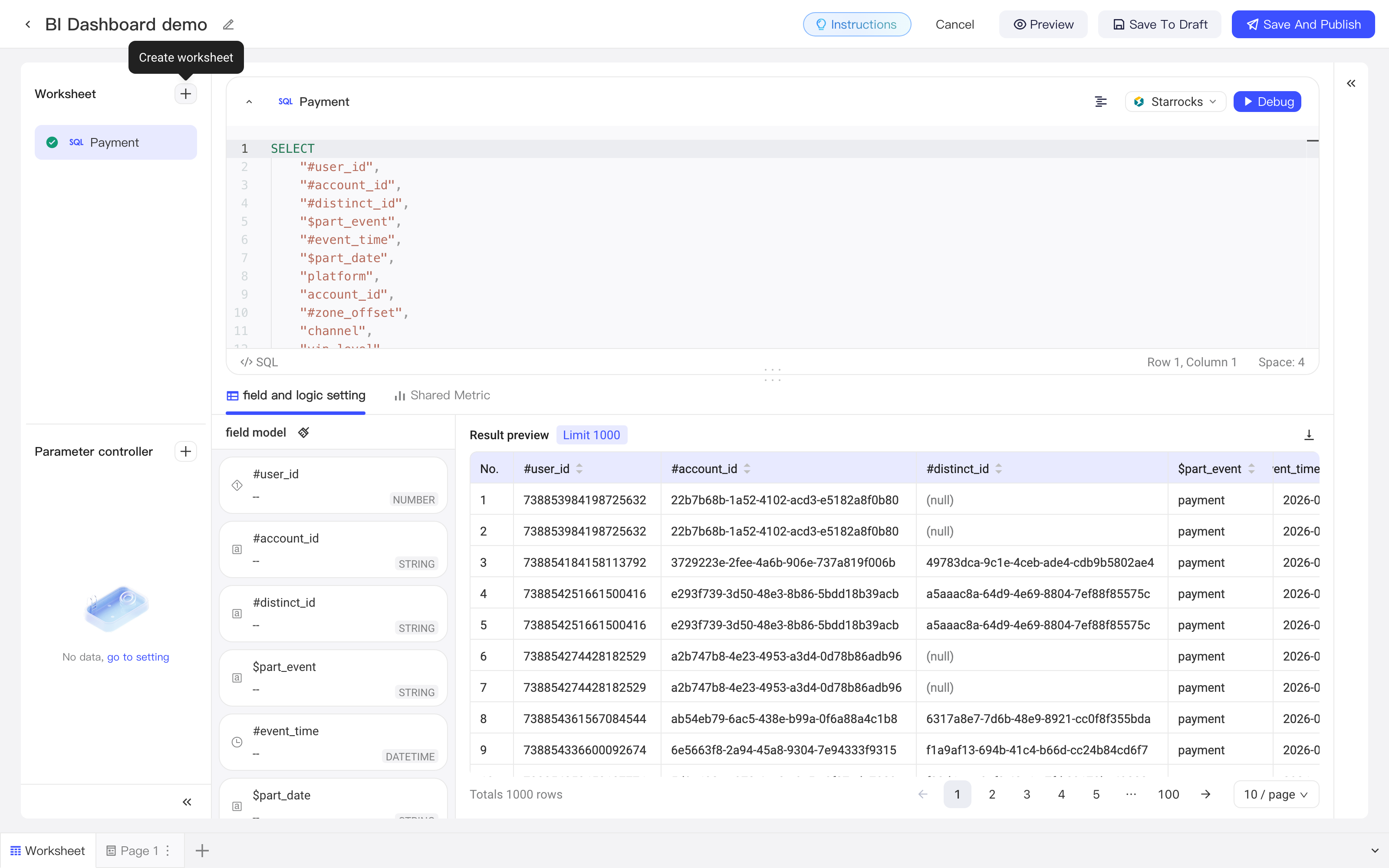
Task: Clear field model settings icon
Action: tap(304, 432)
